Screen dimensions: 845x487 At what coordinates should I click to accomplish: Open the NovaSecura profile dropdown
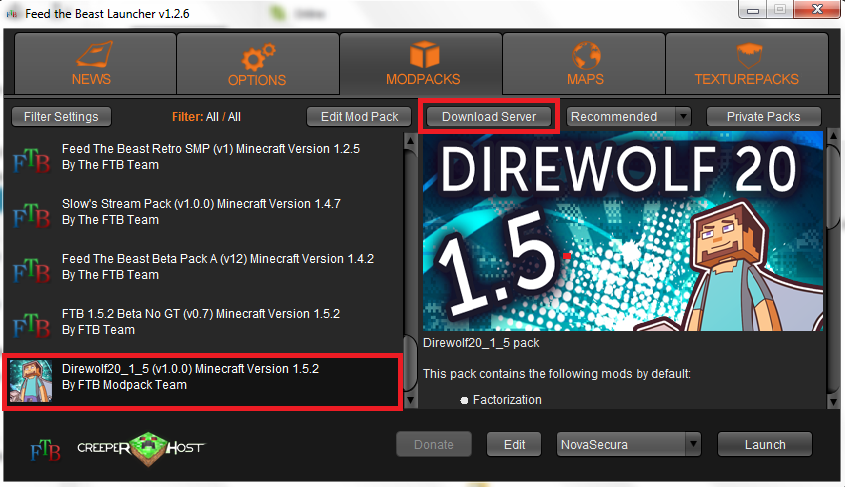pos(628,445)
